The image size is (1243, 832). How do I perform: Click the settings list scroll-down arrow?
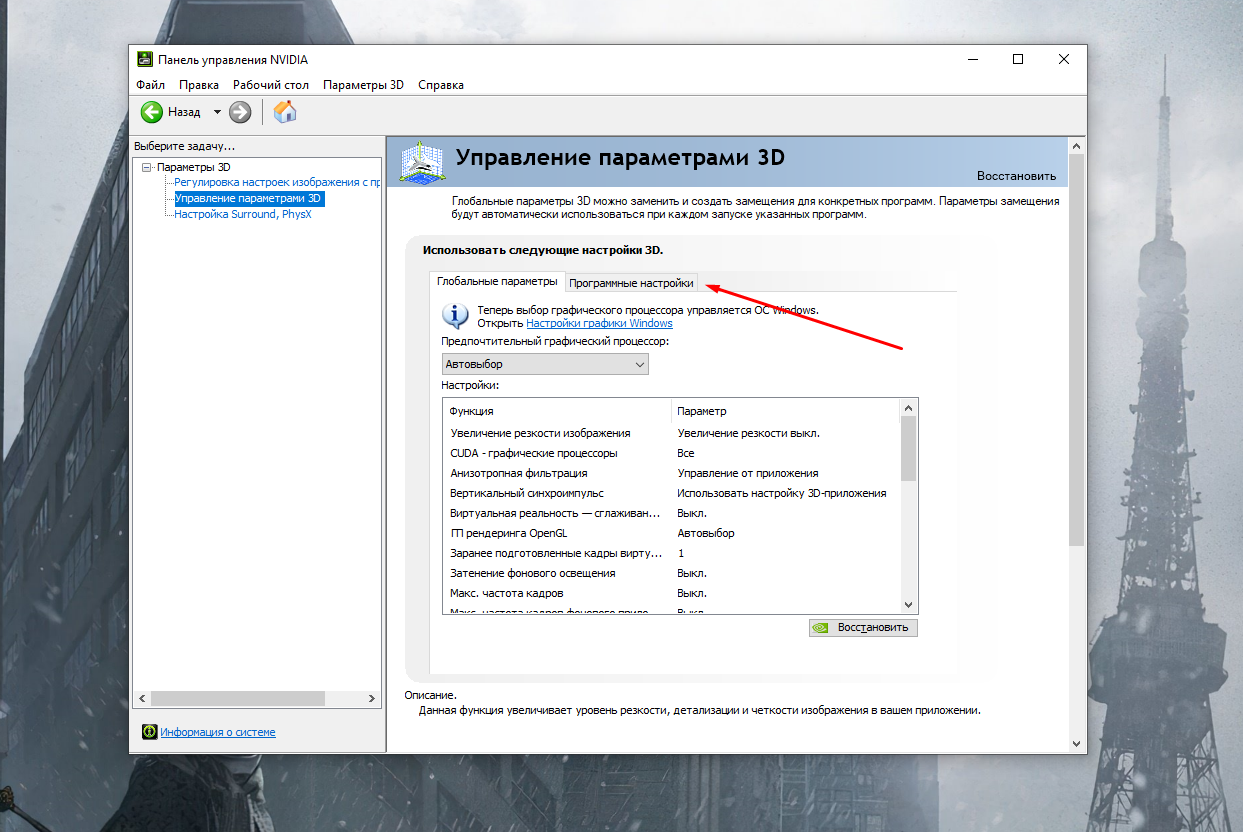(x=909, y=604)
